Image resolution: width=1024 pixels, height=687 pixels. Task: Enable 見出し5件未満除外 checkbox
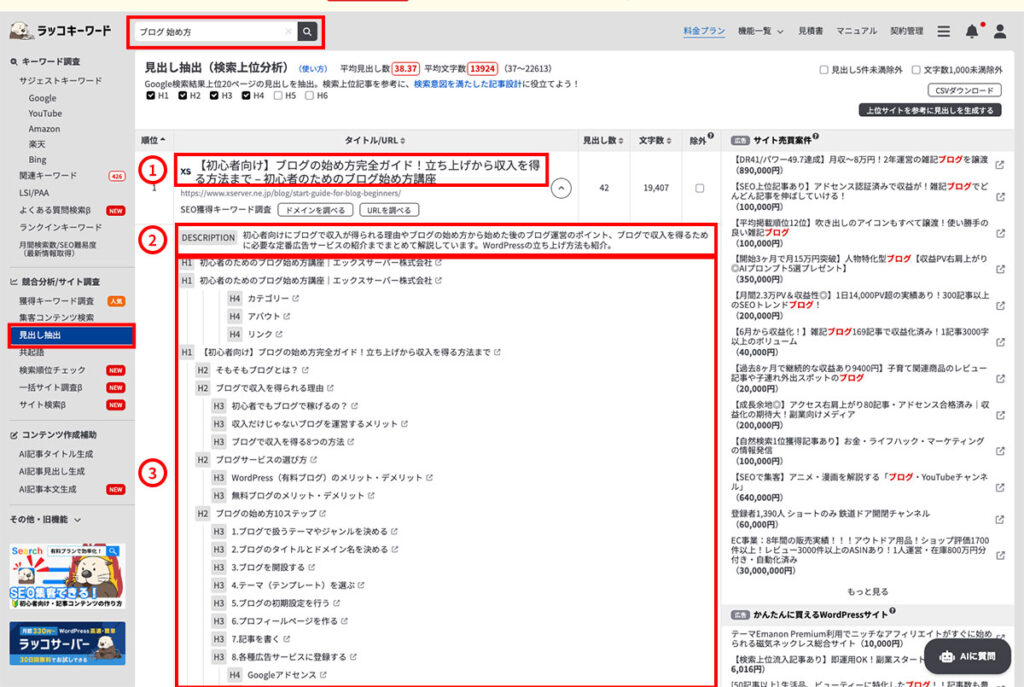tap(823, 70)
